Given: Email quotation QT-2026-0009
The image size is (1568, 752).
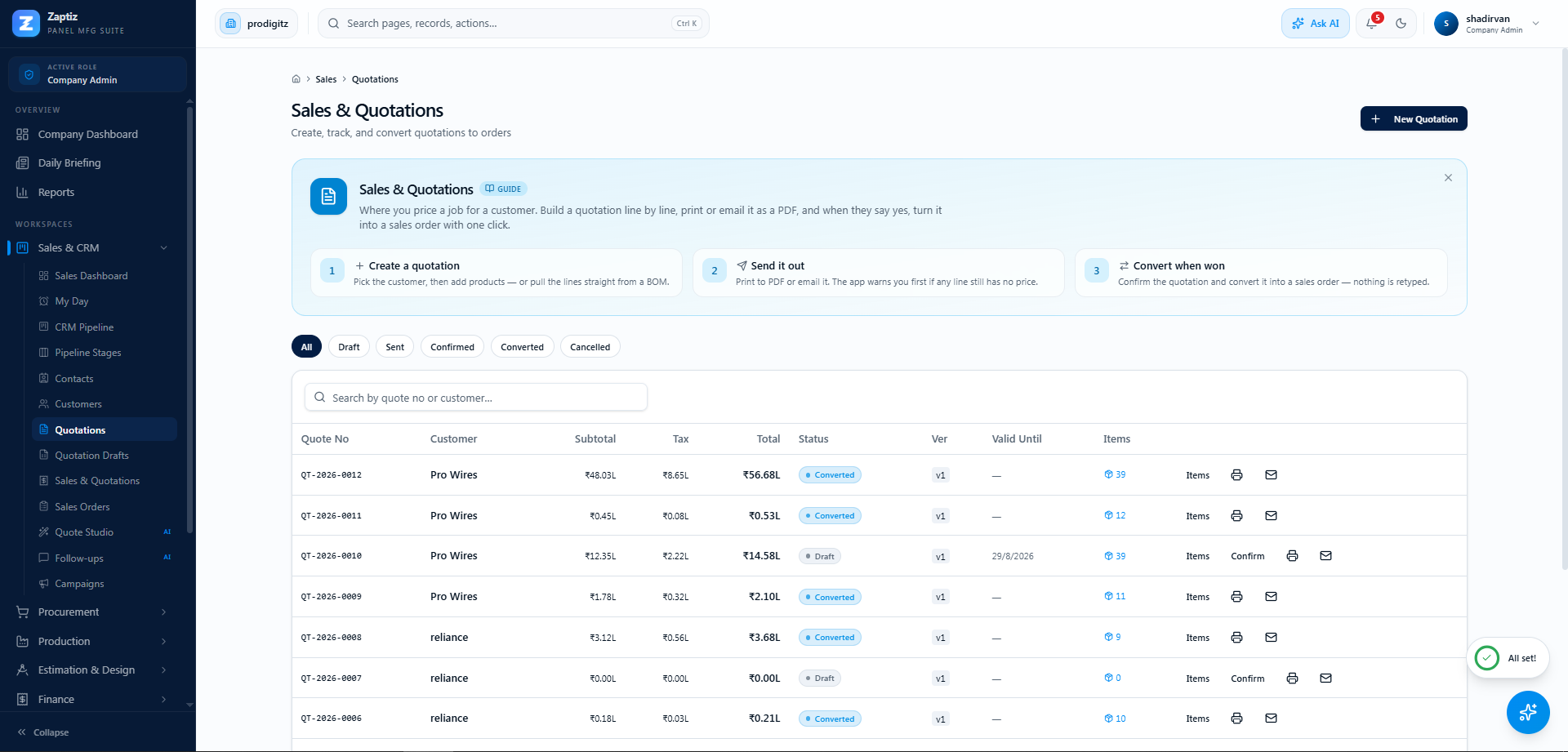Looking at the screenshot, I should pos(1271,597).
